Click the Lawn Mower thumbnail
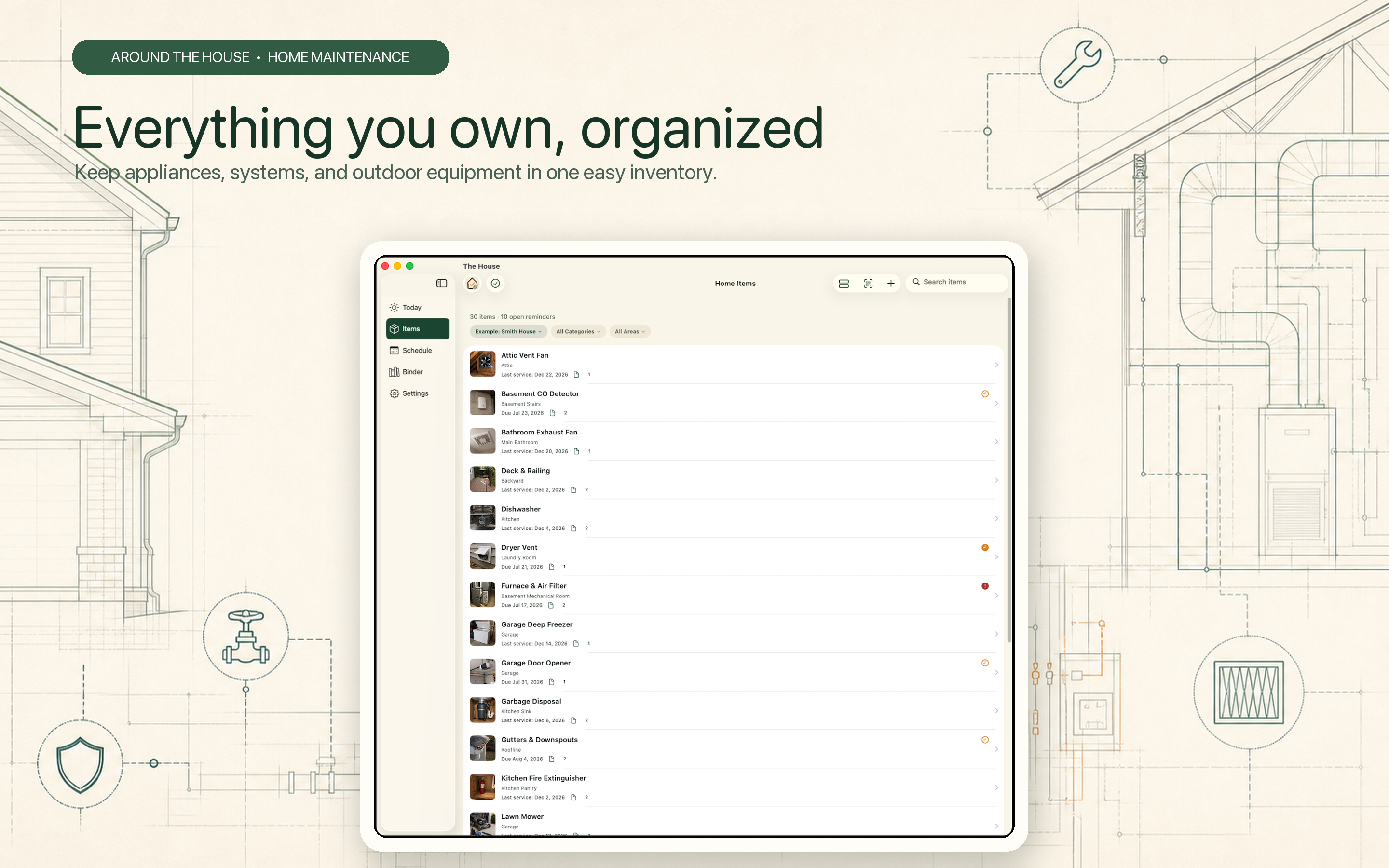 tap(482, 824)
